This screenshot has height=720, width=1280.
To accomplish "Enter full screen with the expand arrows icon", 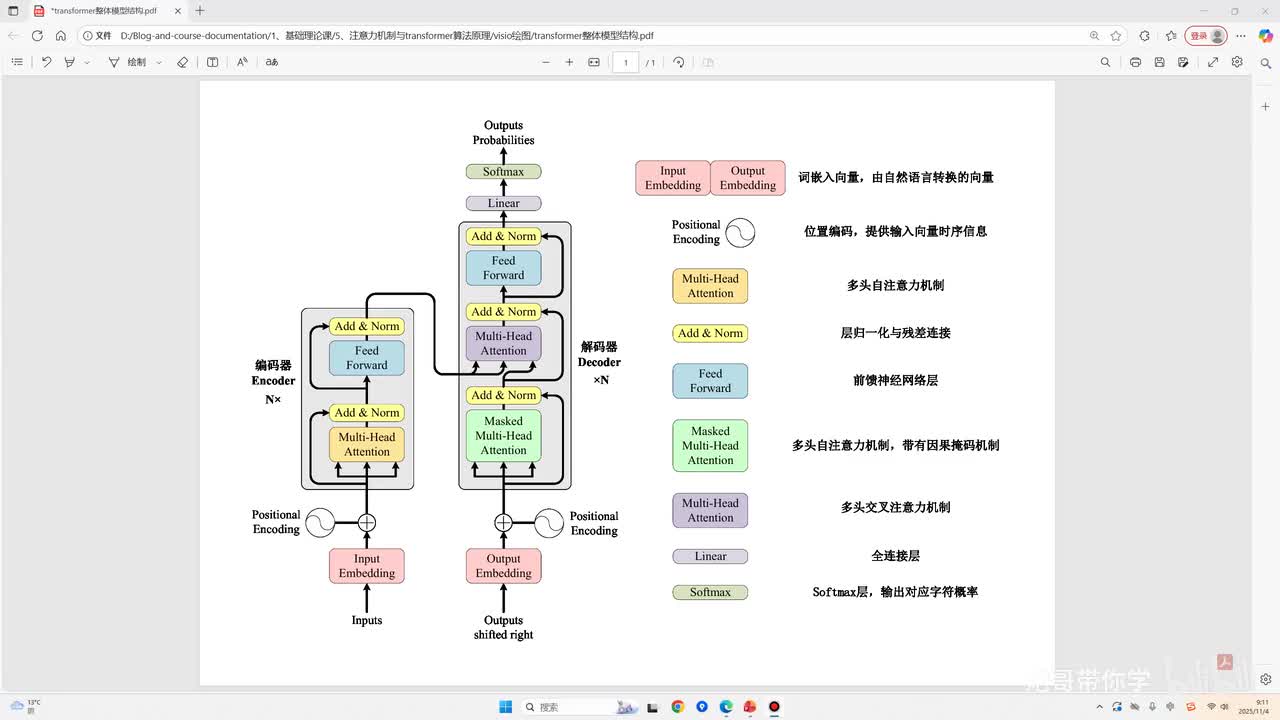I will pos(1213,62).
